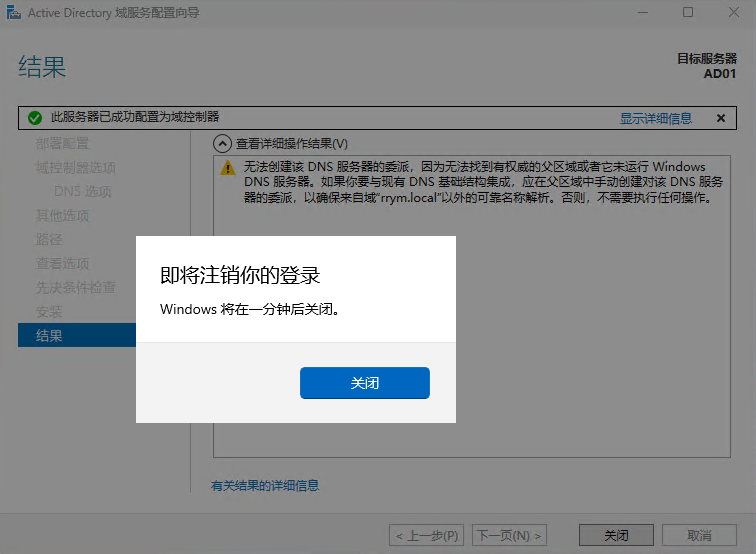This screenshot has width=756, height=554.
Task: Click the 取消 button
Action: click(700, 535)
